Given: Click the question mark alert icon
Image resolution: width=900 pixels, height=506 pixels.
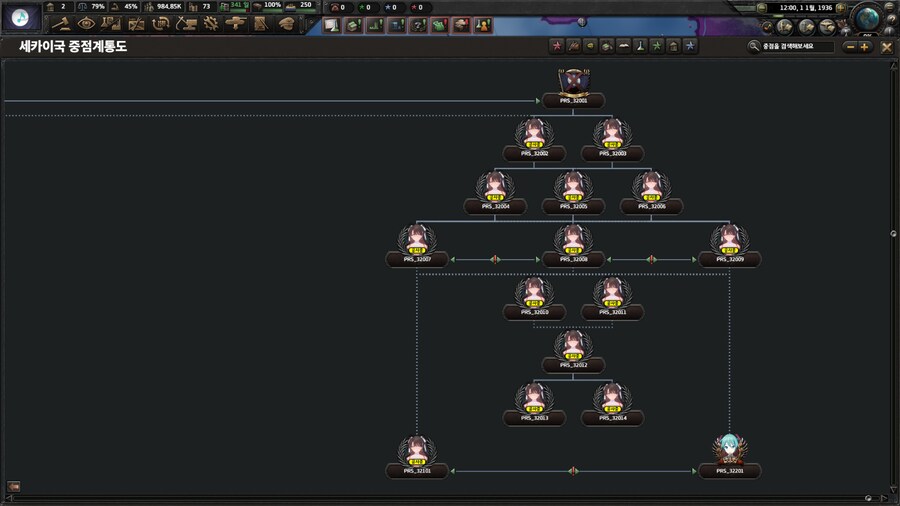Looking at the screenshot, I should point(417,25).
